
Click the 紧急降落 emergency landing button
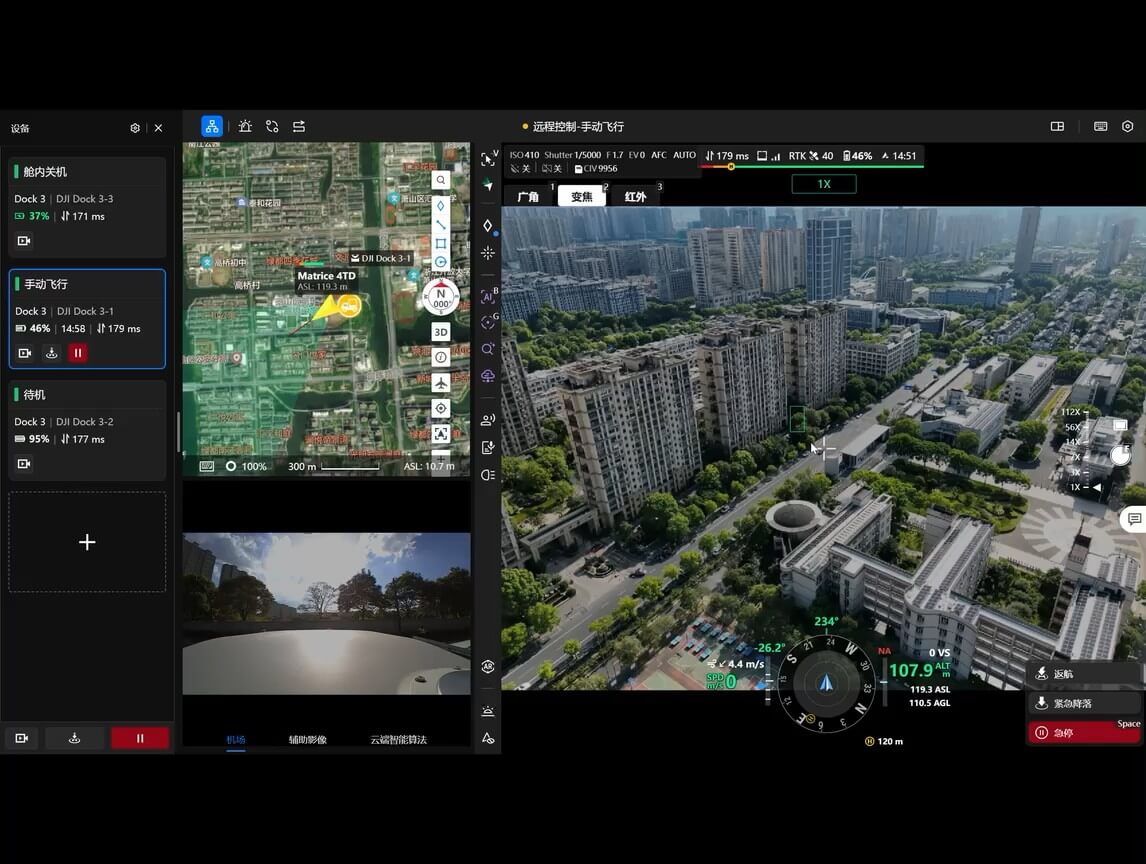[1083, 703]
